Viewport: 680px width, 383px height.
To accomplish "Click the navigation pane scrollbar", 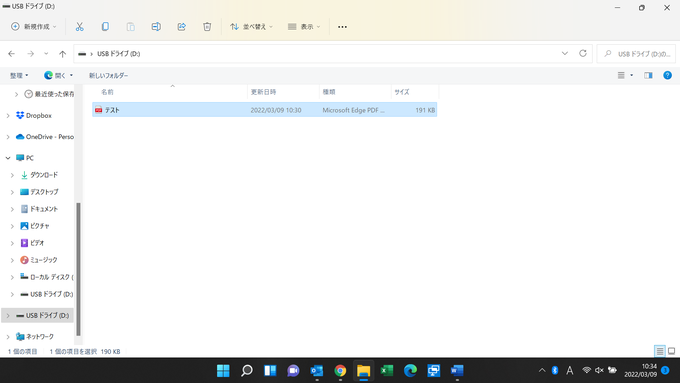I will (x=78, y=269).
